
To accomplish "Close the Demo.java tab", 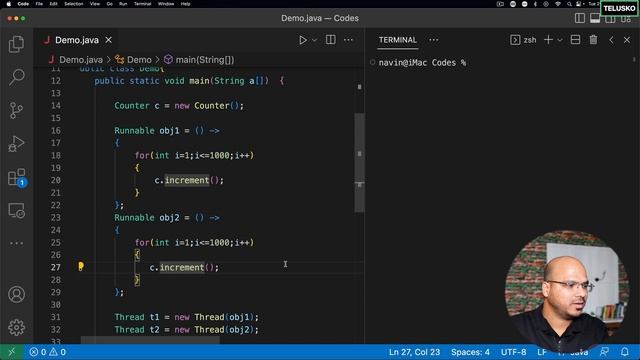I will 109,40.
